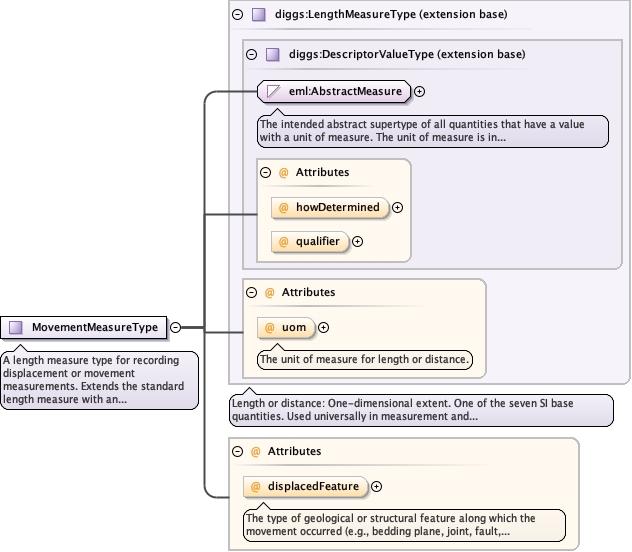Click the eml:AbstractMeasure element icon
This screenshot has height=552, width=632.
pyautogui.click(x=272, y=91)
